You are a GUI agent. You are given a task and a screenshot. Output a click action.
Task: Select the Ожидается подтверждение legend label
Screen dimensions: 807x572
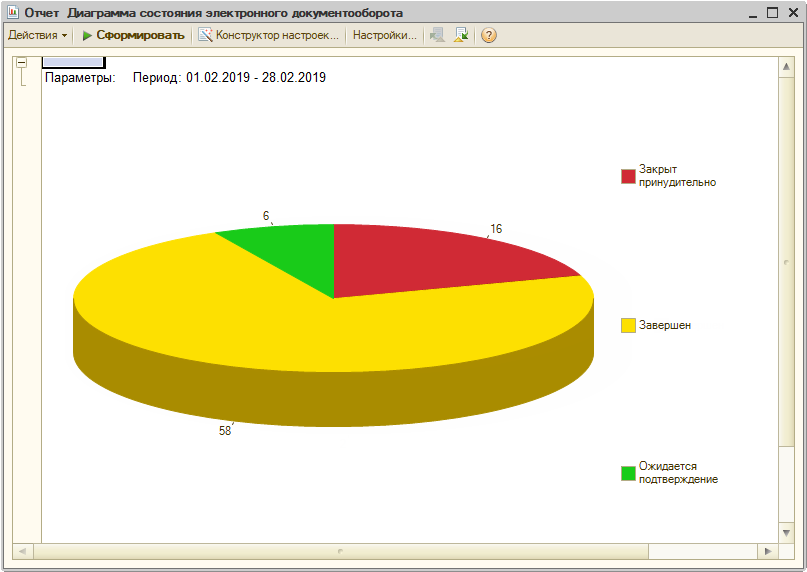678,473
